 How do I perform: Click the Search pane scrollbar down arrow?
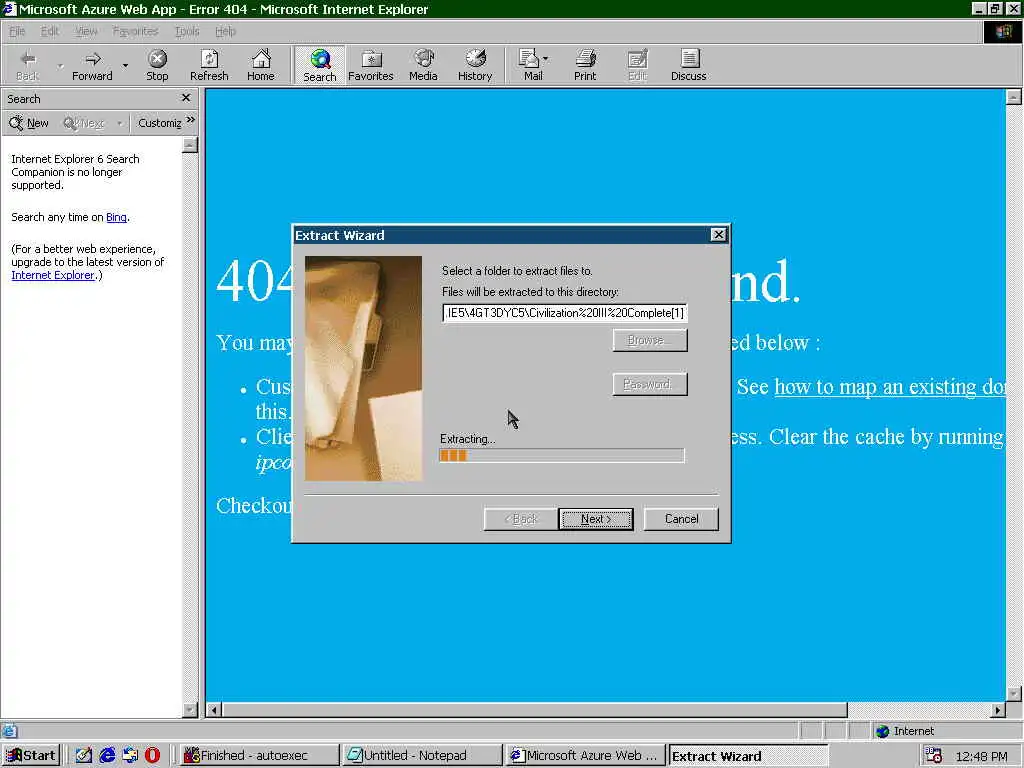(190, 709)
